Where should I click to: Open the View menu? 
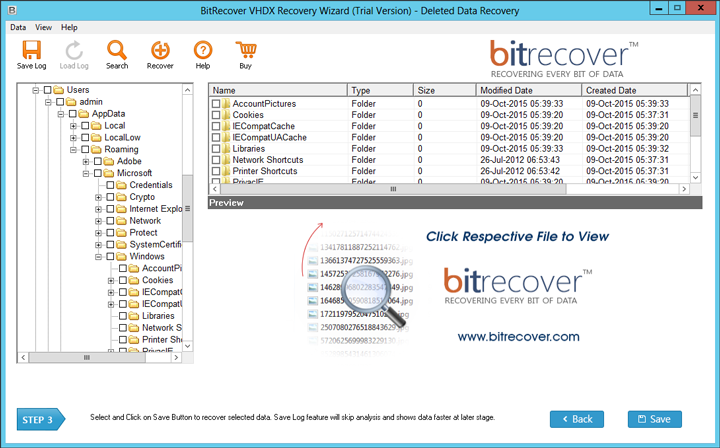tap(44, 28)
